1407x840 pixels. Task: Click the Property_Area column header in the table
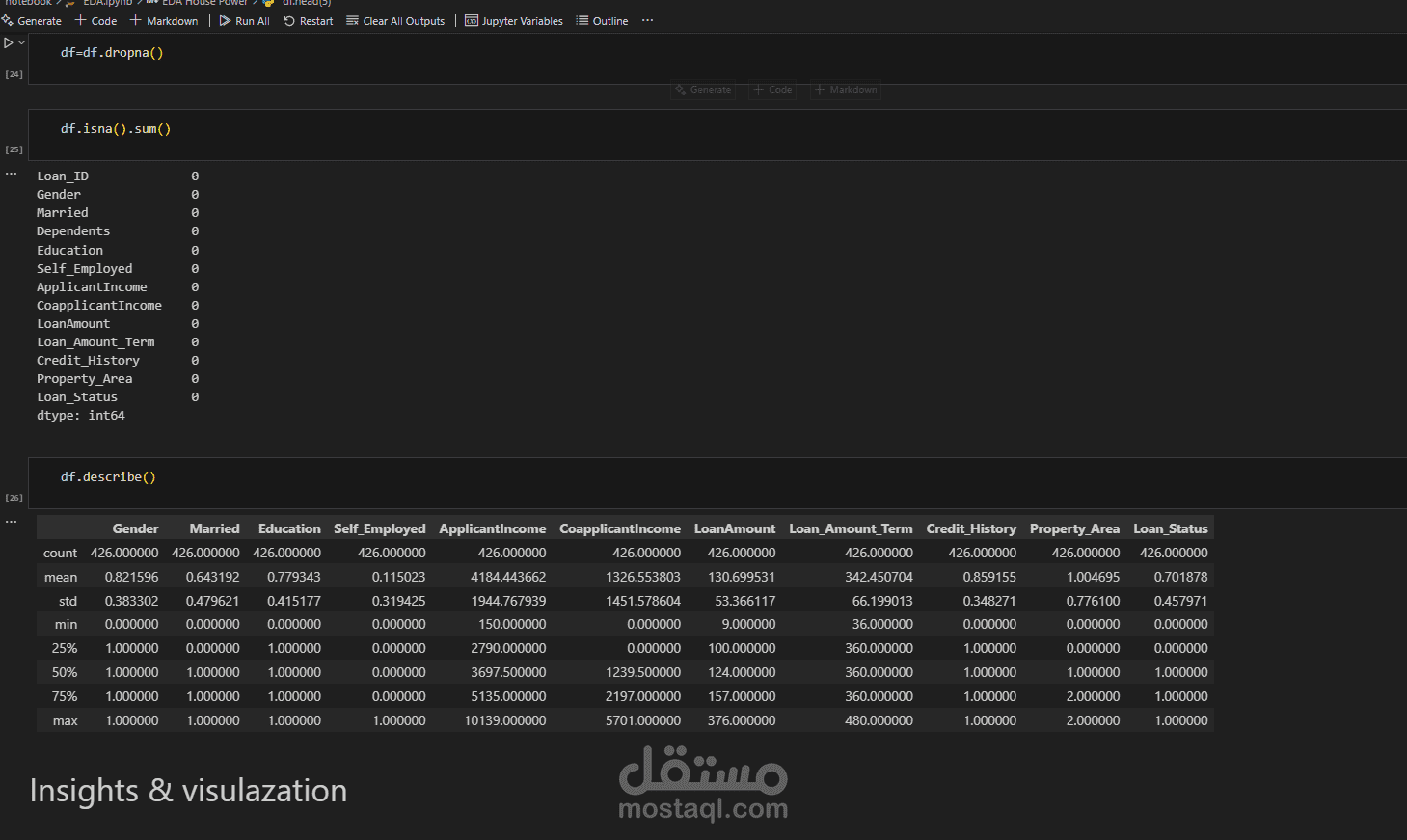click(x=1074, y=528)
